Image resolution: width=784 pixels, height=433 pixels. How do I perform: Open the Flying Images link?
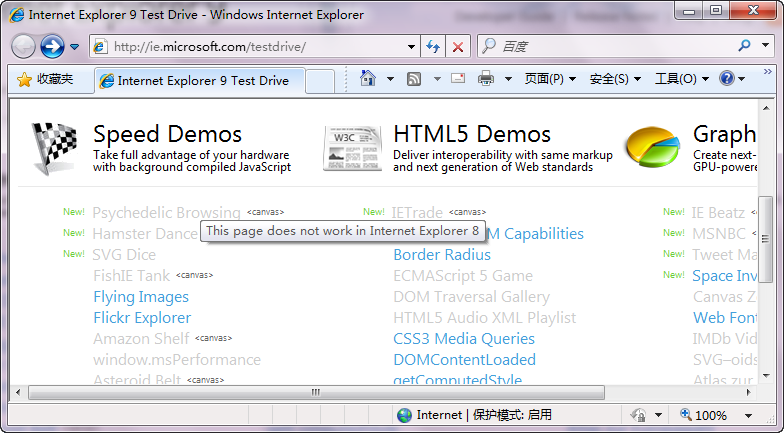pos(141,297)
